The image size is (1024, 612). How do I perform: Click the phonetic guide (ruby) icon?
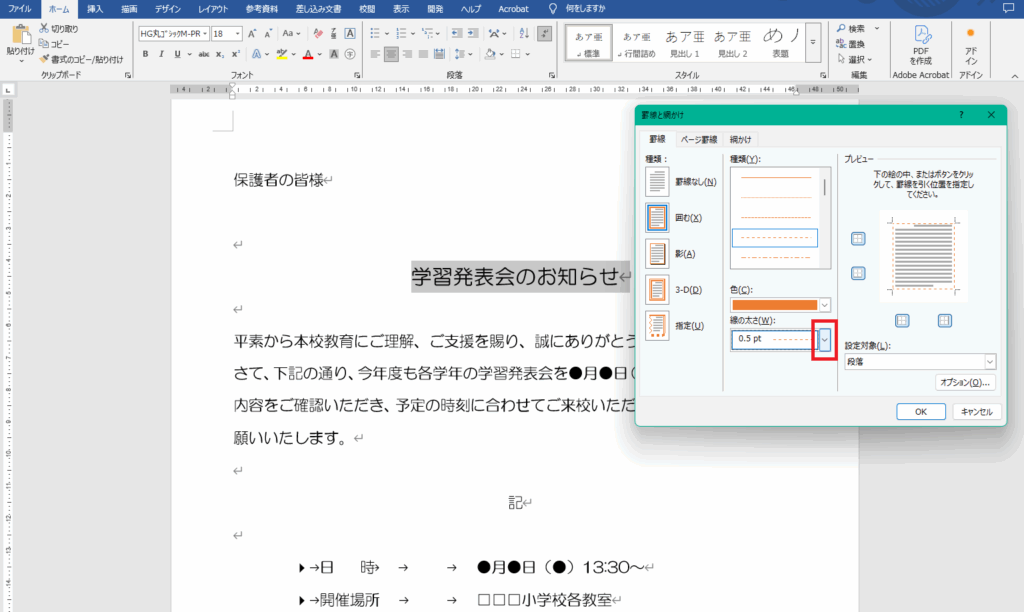click(334, 33)
